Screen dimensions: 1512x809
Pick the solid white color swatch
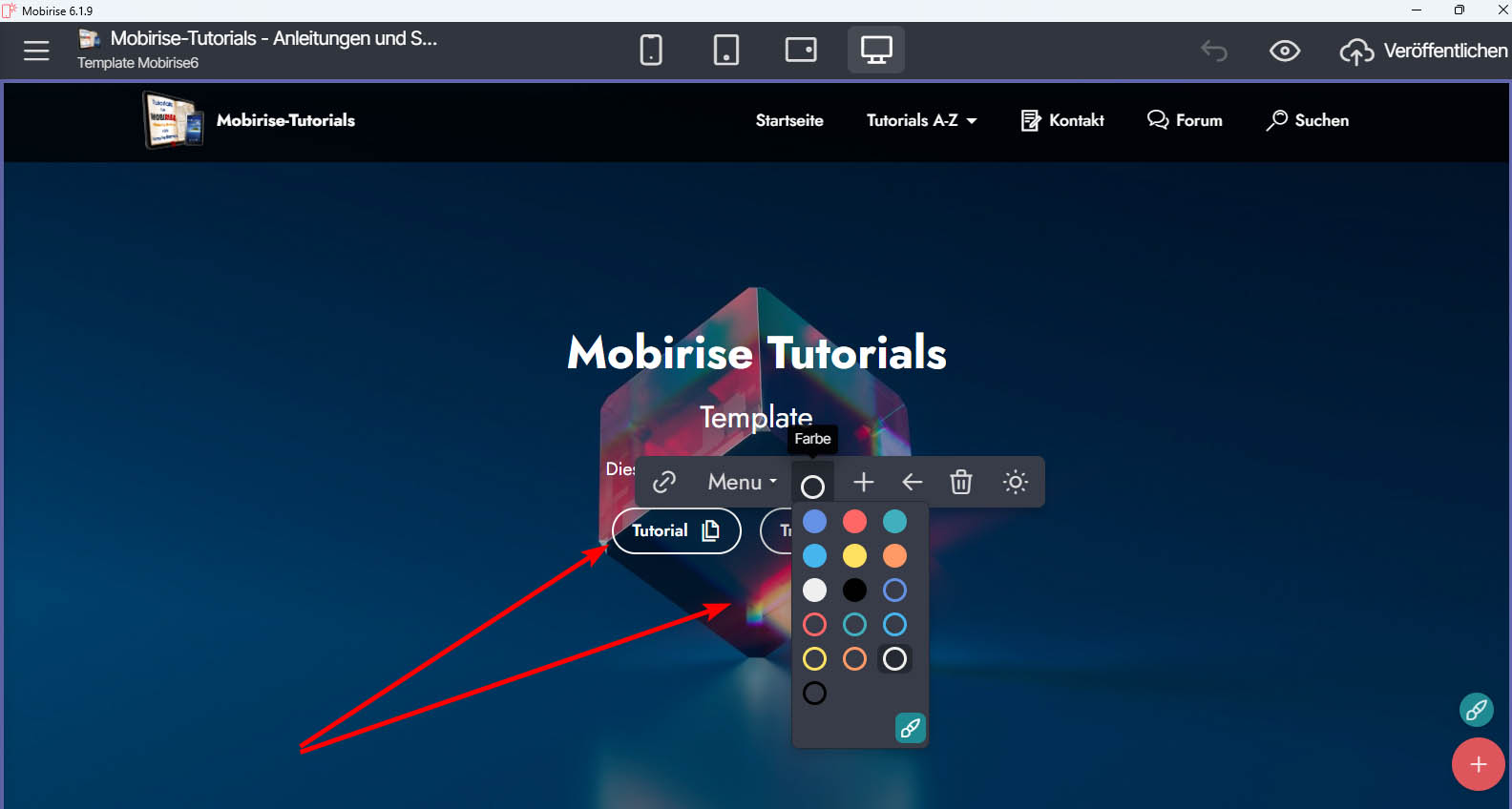click(814, 590)
